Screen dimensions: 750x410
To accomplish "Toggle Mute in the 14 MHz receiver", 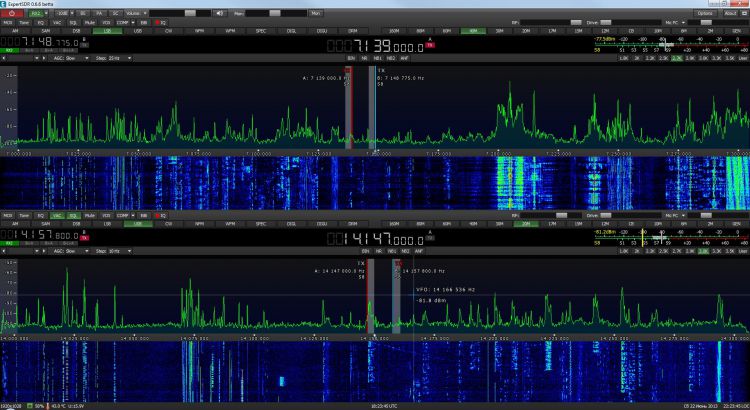I will (x=89, y=215).
